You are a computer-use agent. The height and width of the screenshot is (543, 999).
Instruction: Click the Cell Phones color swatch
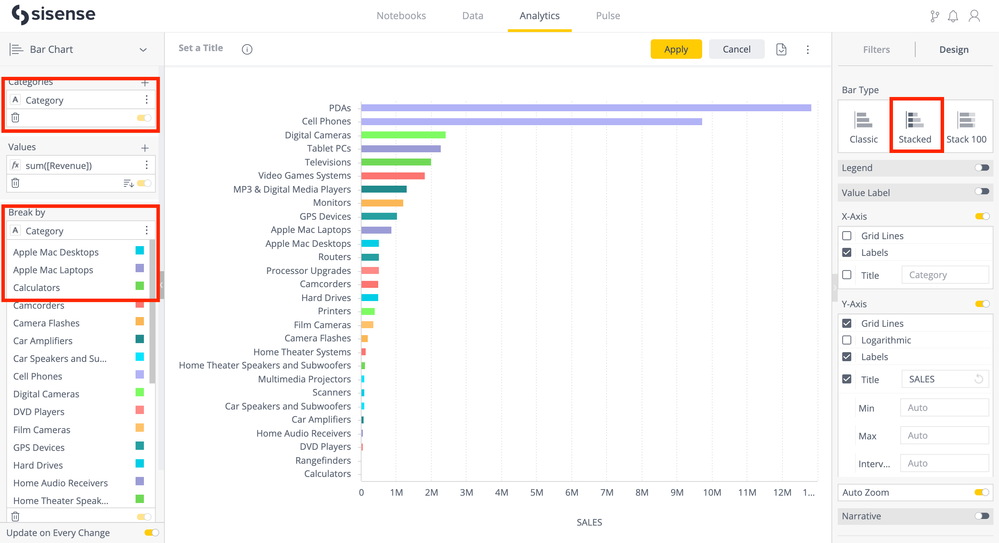pyautogui.click(x=140, y=376)
